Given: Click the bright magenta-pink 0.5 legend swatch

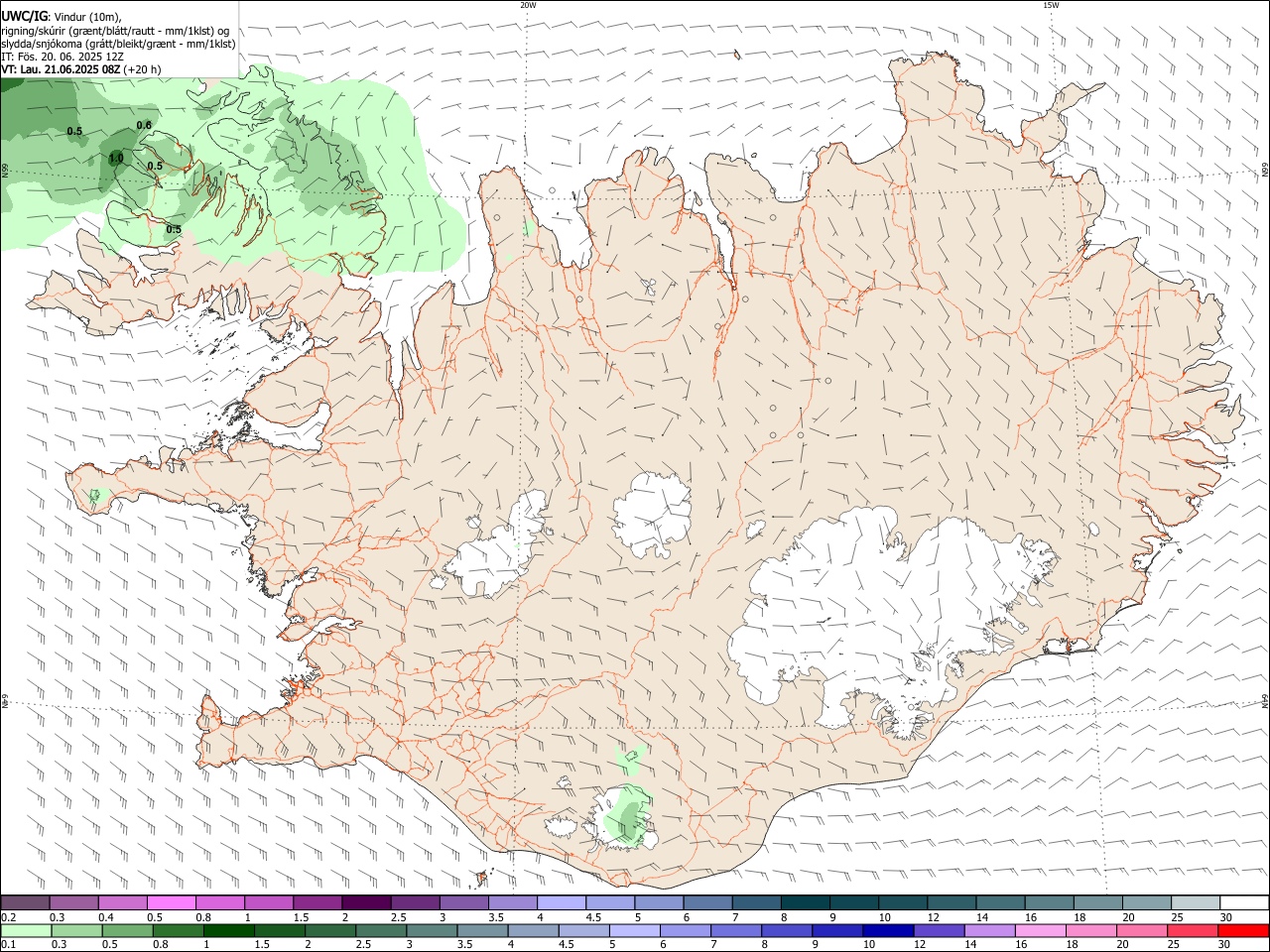Looking at the screenshot, I should coord(172,902).
